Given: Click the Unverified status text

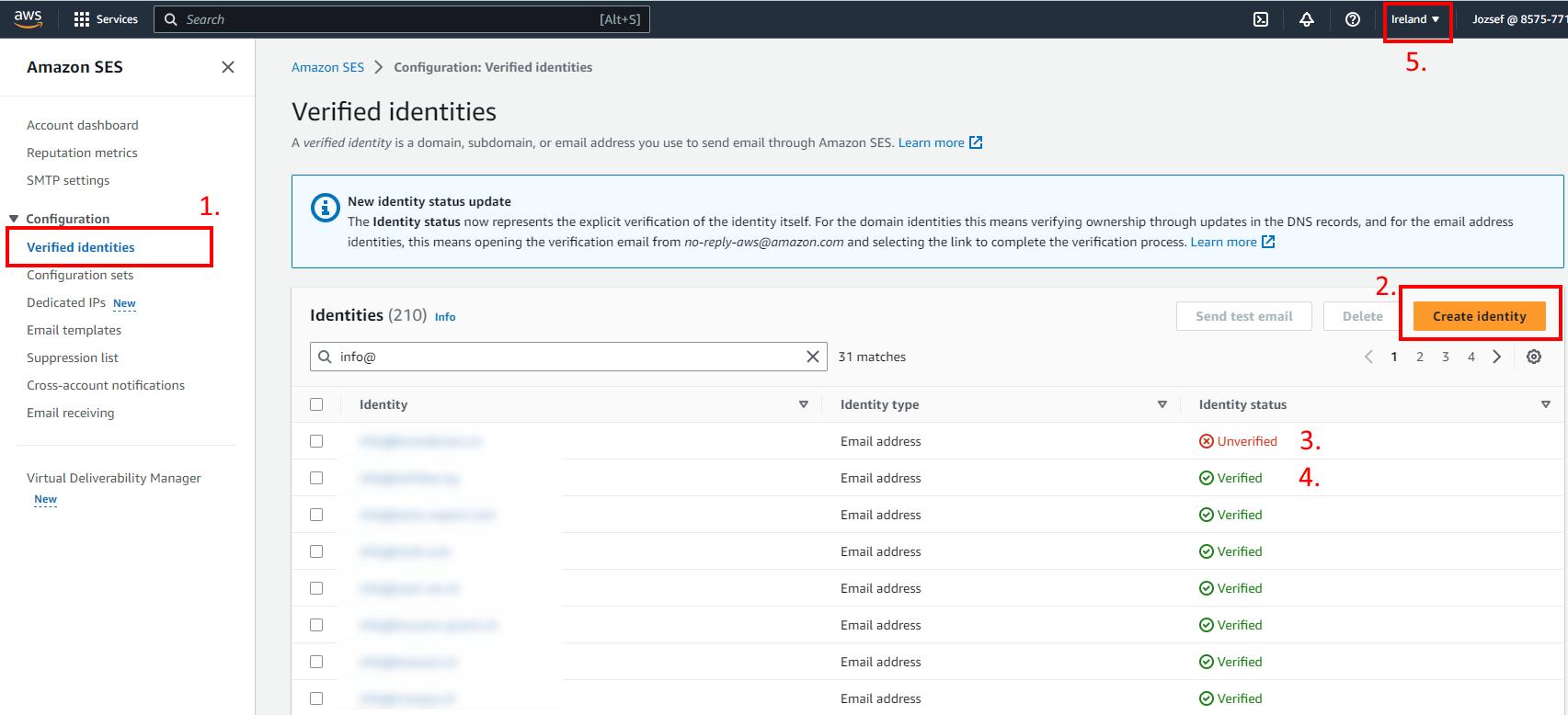Looking at the screenshot, I should coord(1247,441).
